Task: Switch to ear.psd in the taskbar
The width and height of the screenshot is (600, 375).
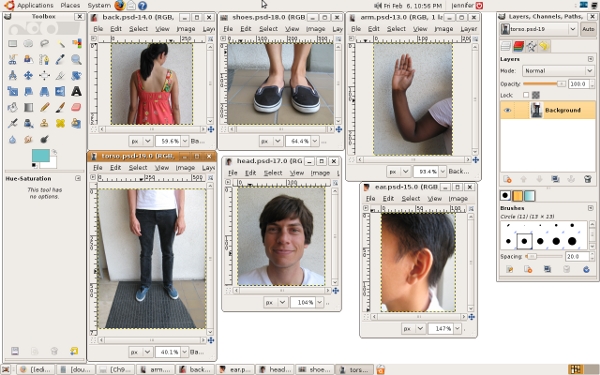Action: (x=235, y=369)
